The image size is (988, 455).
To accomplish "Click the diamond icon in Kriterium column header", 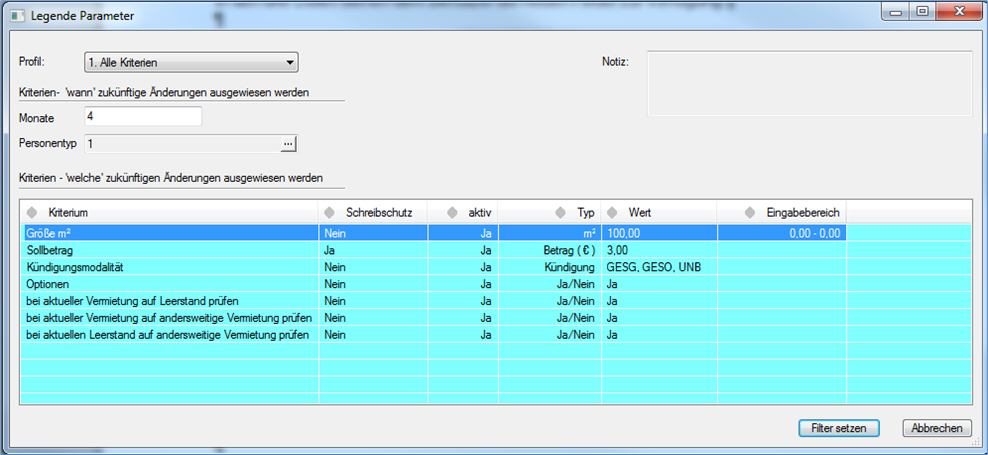I will (x=32, y=213).
